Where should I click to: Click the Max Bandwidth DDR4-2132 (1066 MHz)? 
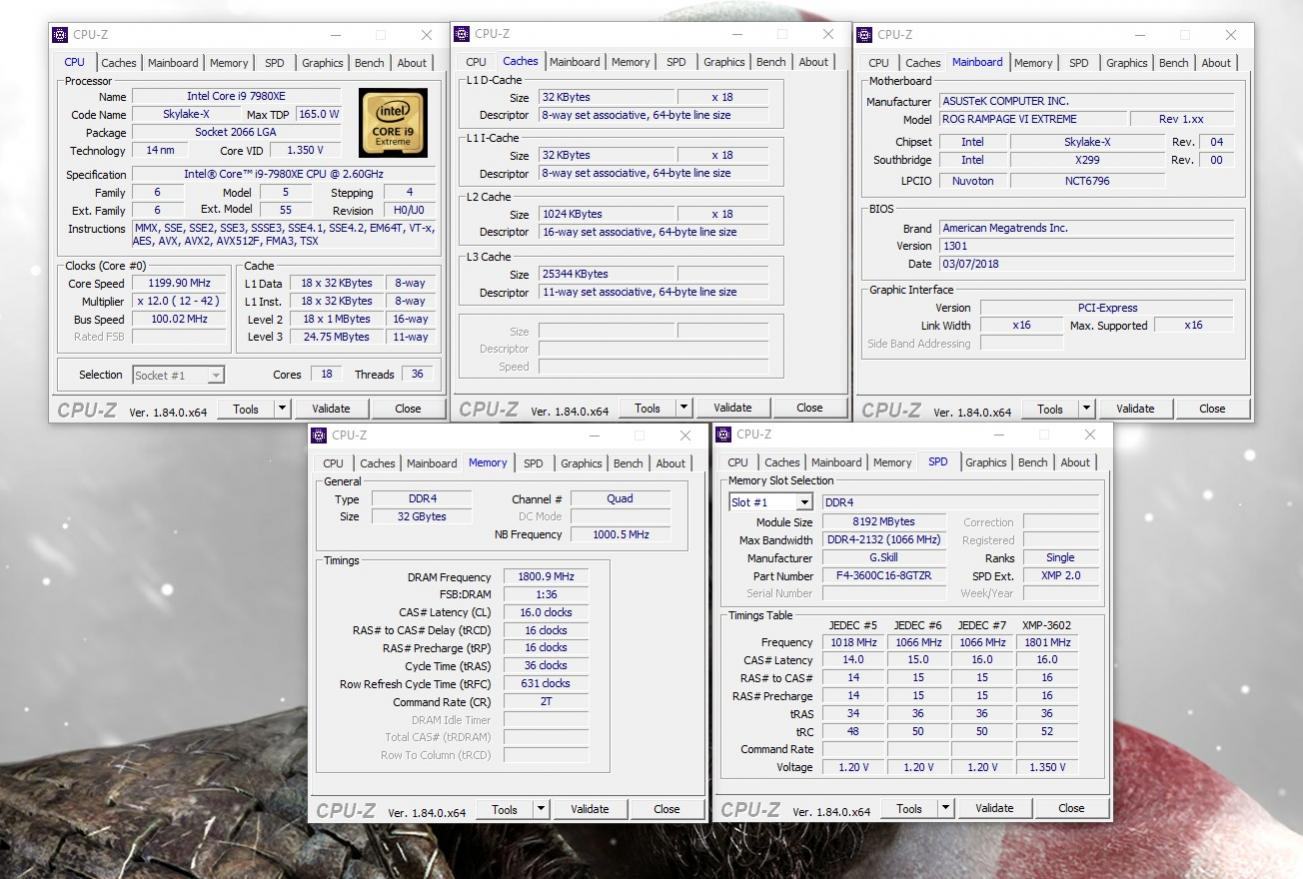point(882,540)
